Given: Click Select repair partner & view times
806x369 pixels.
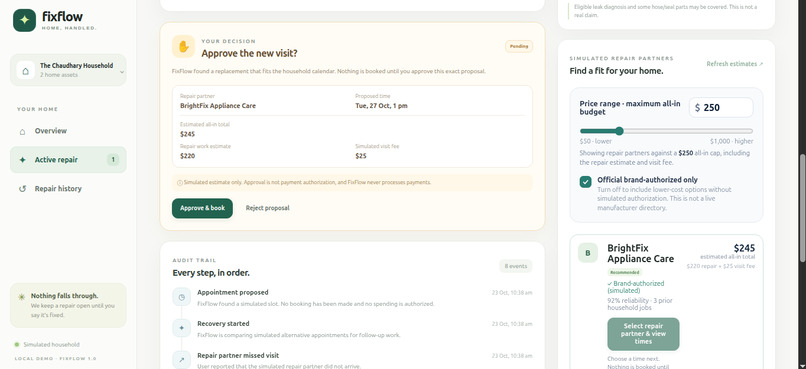Looking at the screenshot, I should click(643, 334).
